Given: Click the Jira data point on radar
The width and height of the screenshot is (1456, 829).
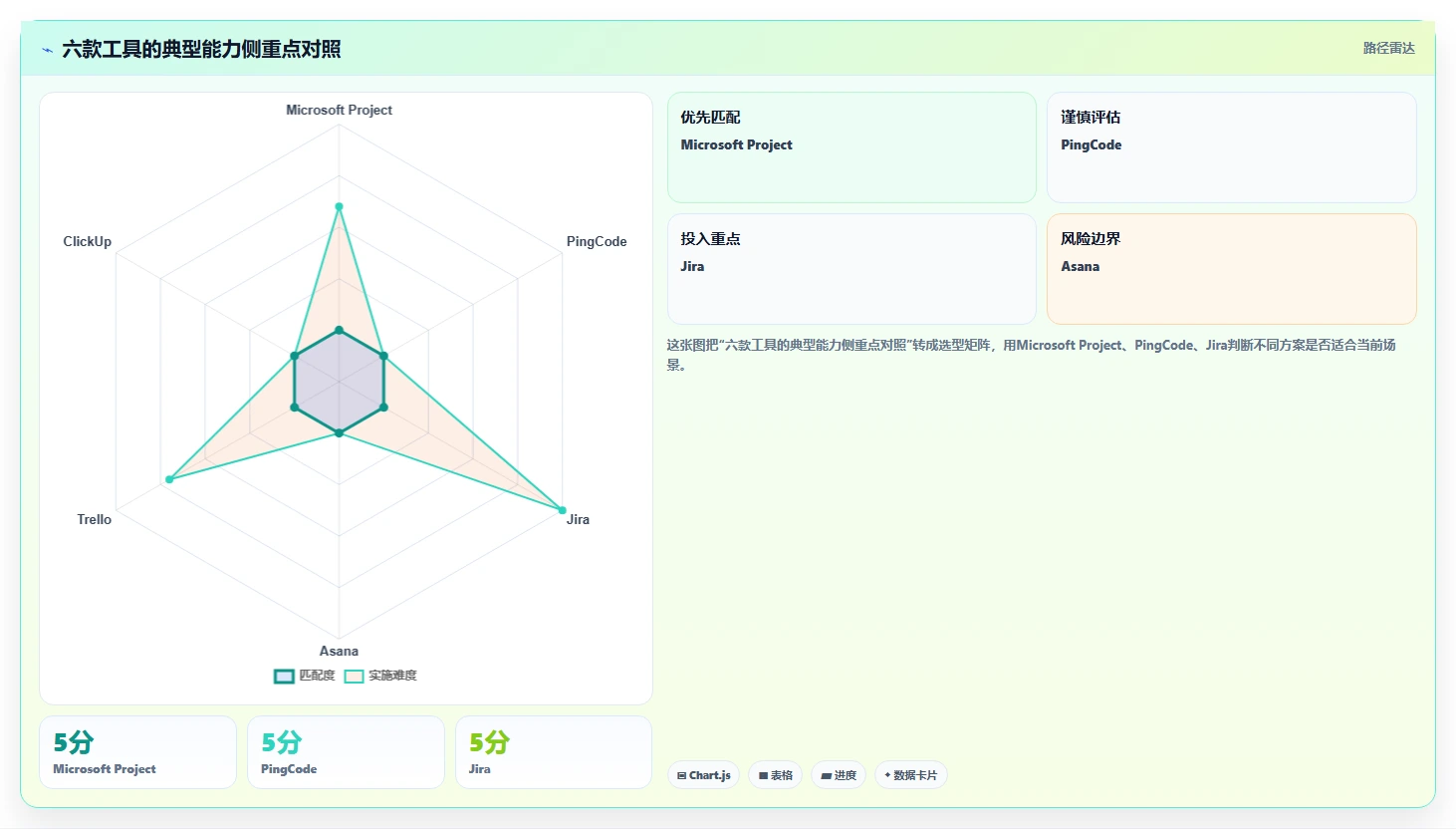Looking at the screenshot, I should tap(562, 510).
